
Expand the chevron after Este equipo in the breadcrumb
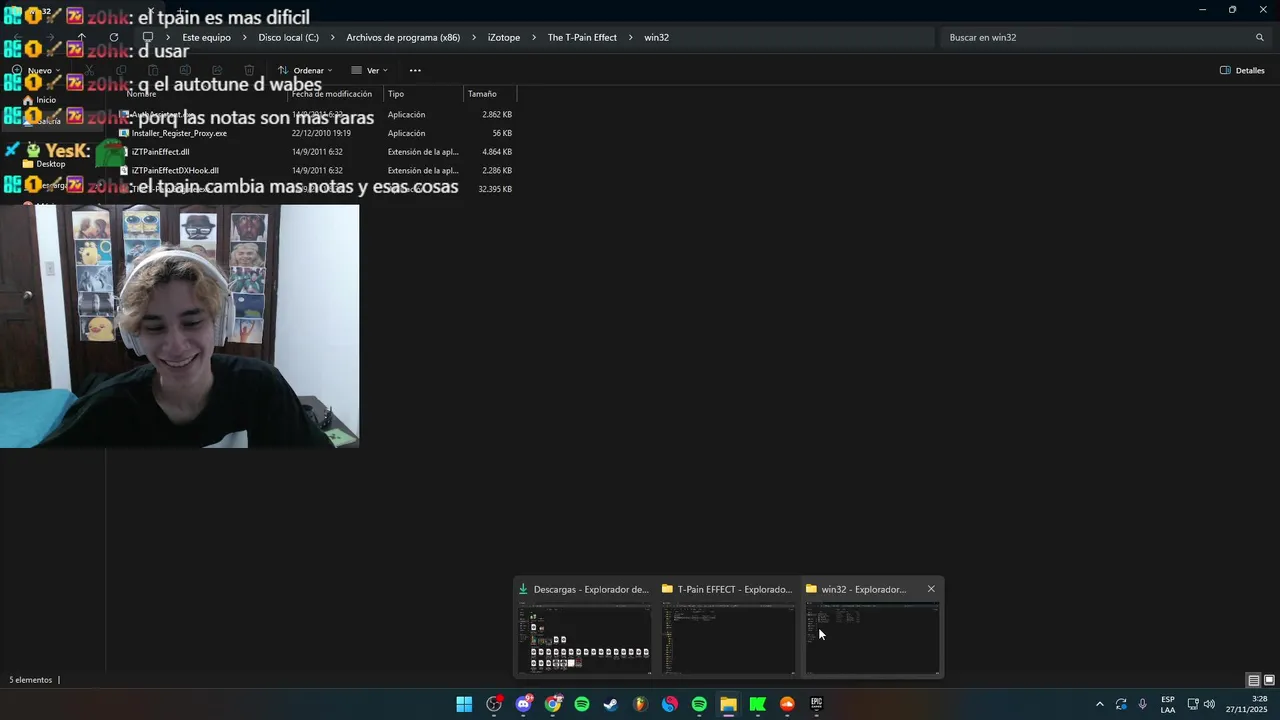pyautogui.click(x=245, y=37)
